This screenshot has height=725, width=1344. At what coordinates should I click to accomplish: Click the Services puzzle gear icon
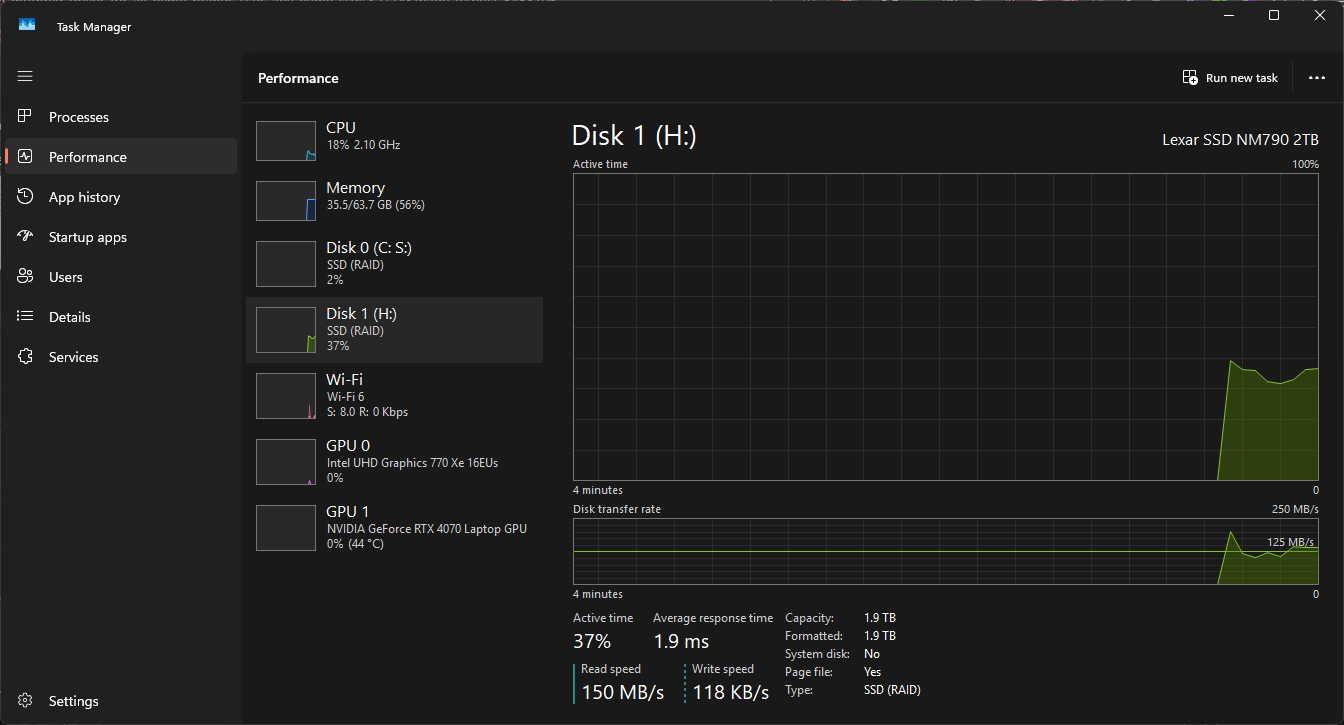(x=25, y=357)
